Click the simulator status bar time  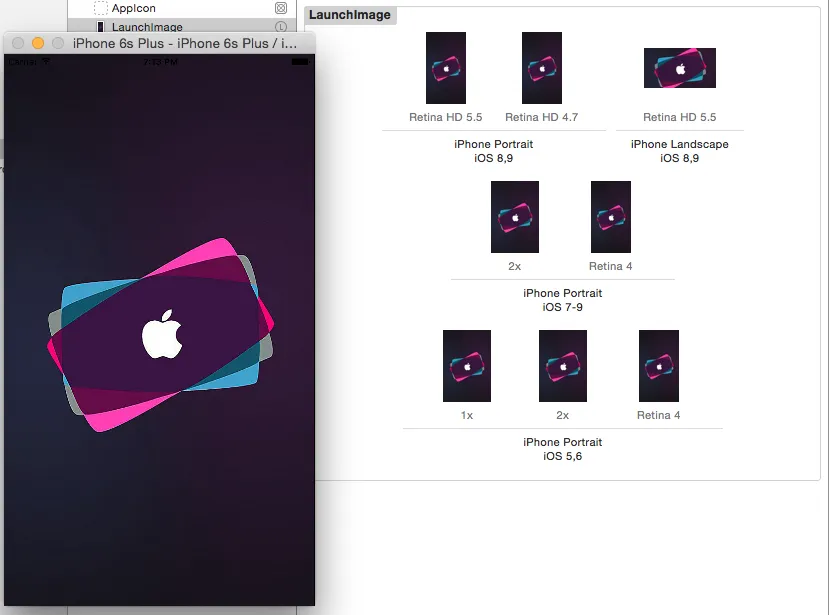(160, 62)
